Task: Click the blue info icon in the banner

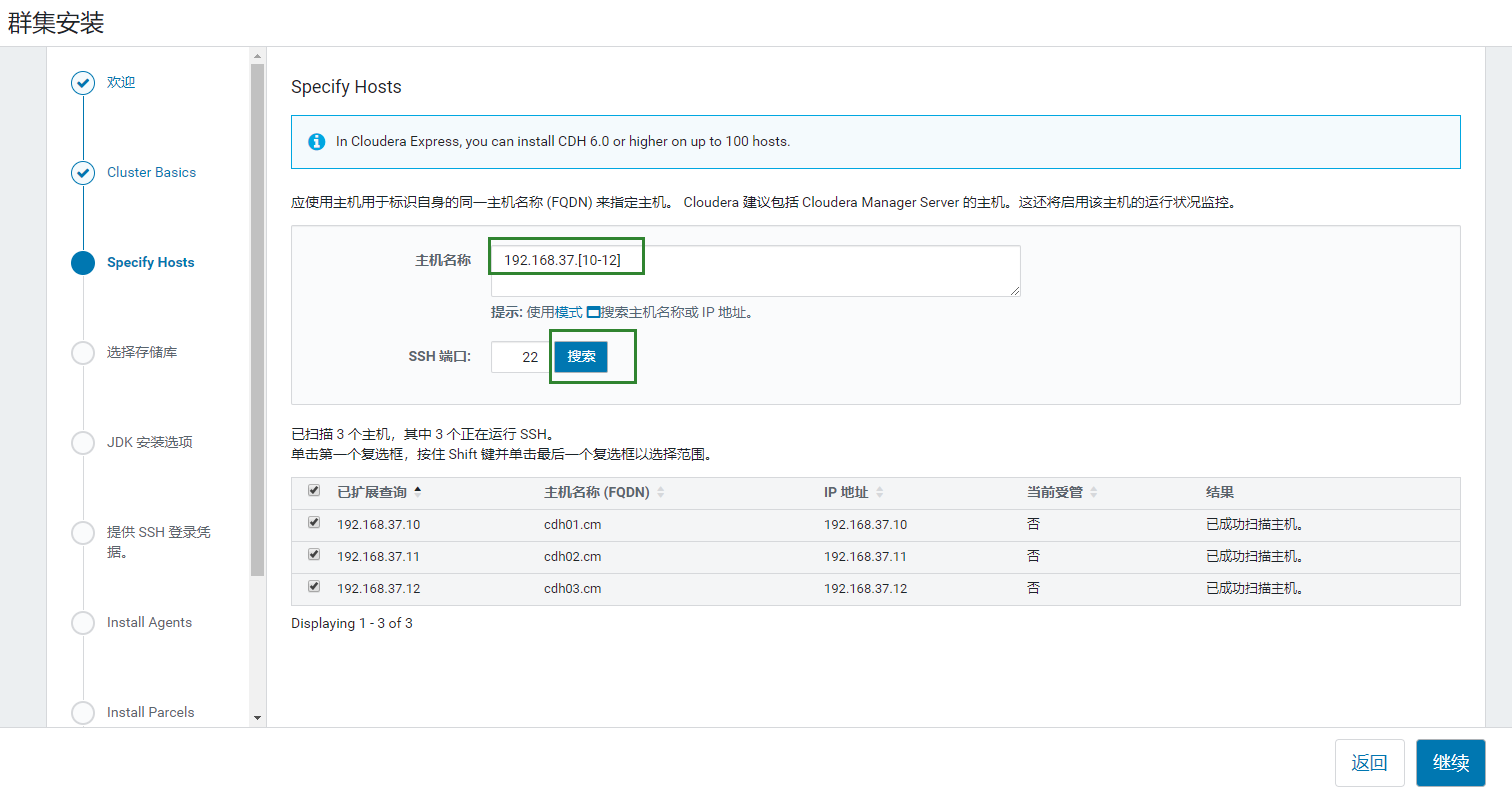Action: point(317,142)
